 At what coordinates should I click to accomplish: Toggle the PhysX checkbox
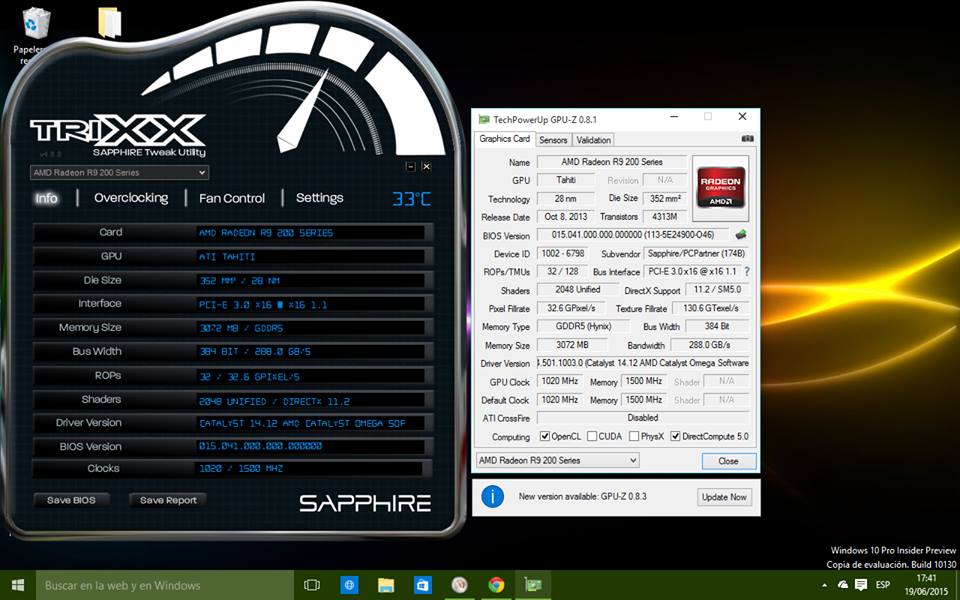[634, 436]
